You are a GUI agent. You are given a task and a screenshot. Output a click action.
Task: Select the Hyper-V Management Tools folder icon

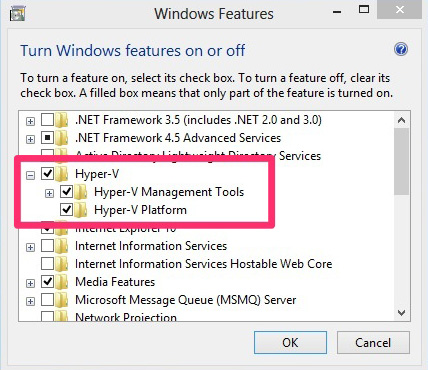(x=81, y=192)
